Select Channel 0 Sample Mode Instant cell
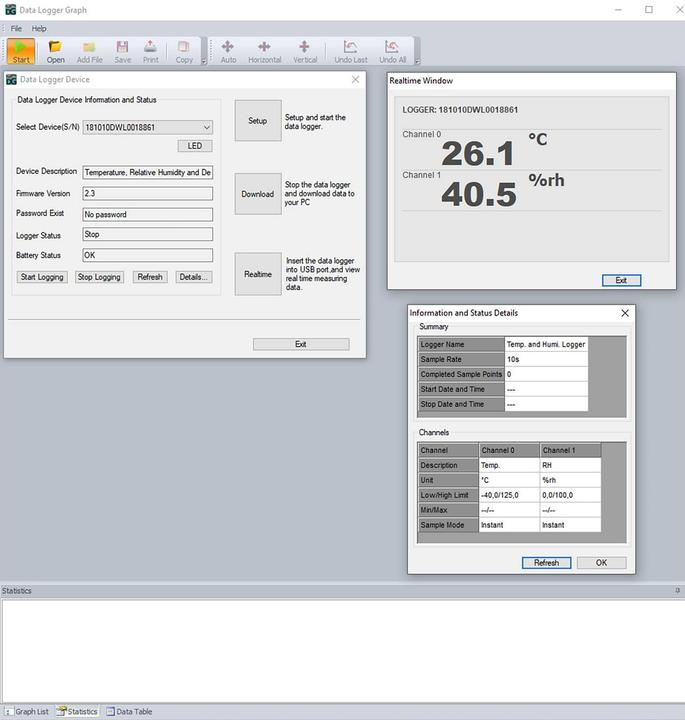685x720 pixels. tap(509, 525)
